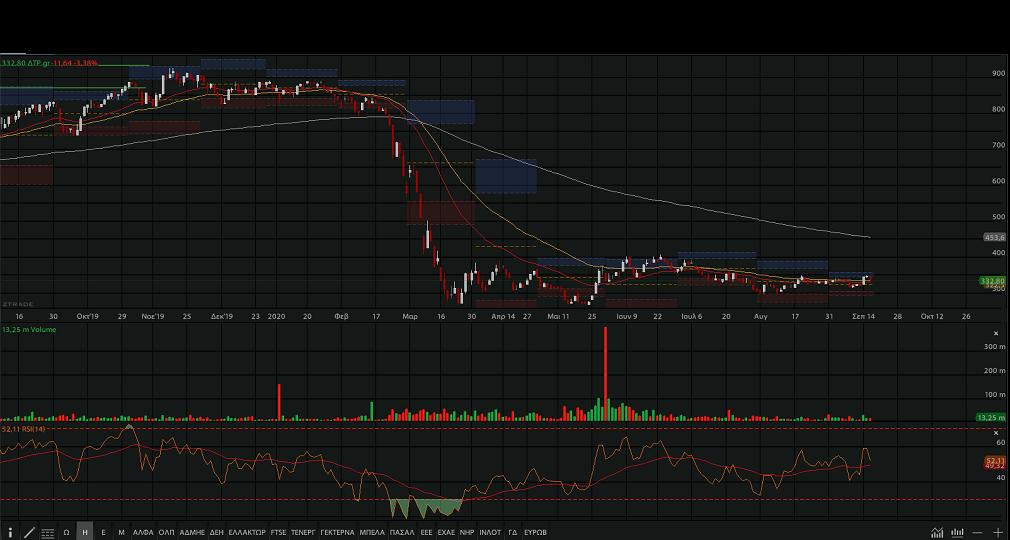Open the data table list icon
1010x540 pixels.
pyautogui.click(x=47, y=532)
